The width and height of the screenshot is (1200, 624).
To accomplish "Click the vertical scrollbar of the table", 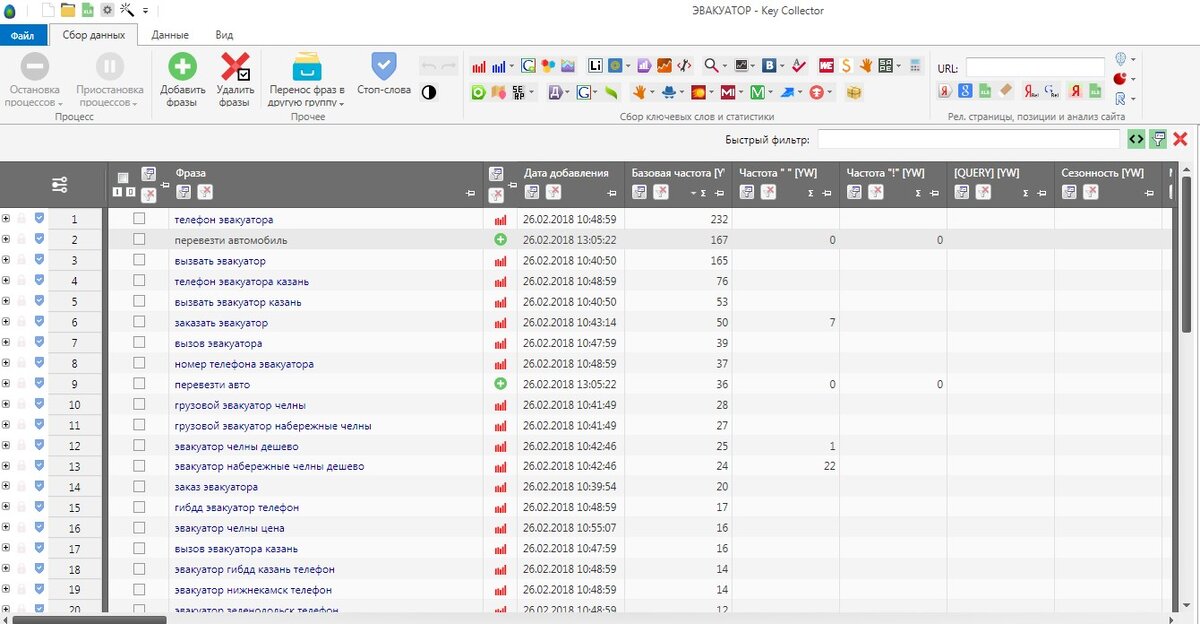I will (x=1187, y=255).
